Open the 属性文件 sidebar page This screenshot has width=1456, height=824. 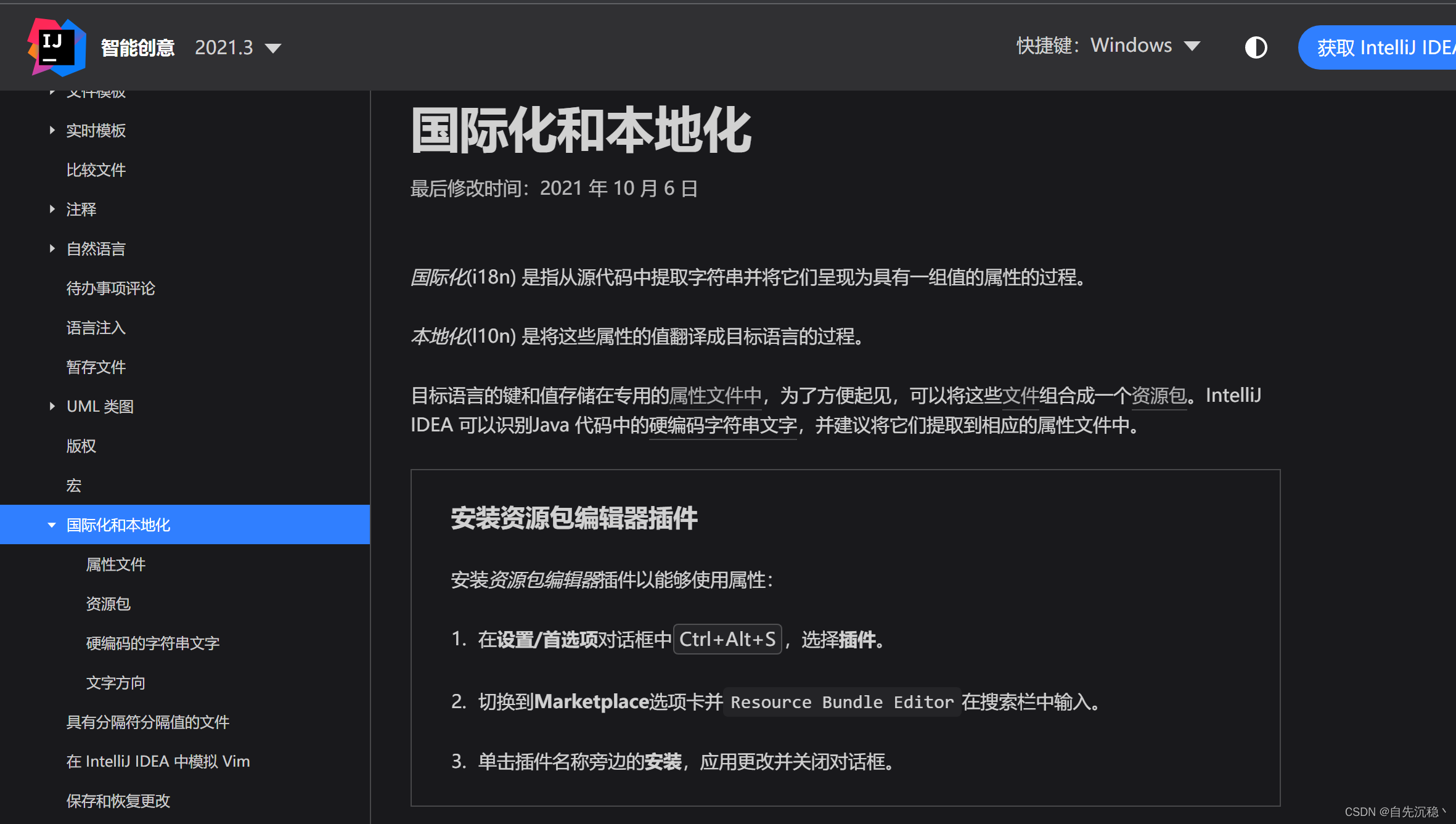click(x=116, y=564)
